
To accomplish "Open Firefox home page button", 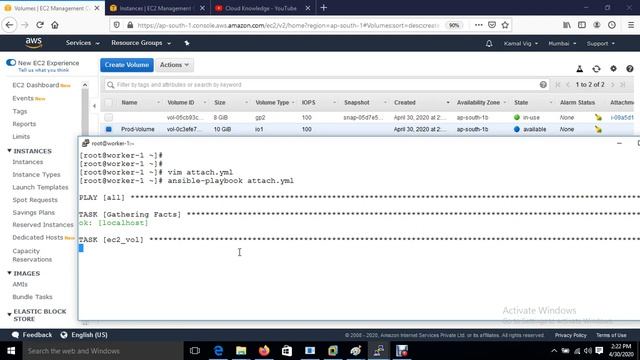I will click(x=55, y=25).
